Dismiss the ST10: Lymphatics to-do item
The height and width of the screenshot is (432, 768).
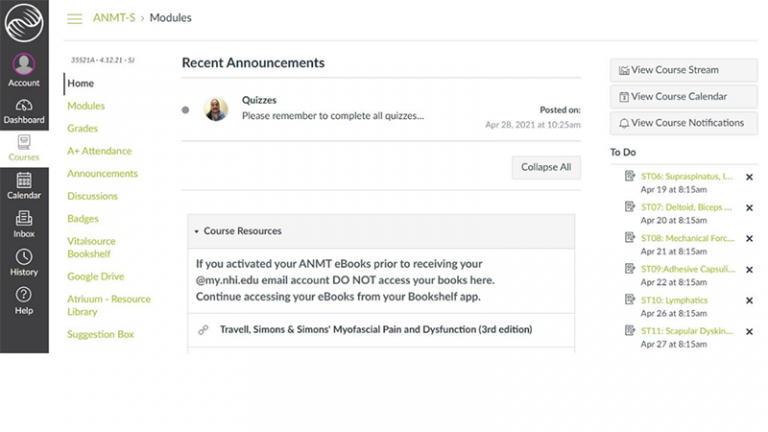click(x=749, y=300)
